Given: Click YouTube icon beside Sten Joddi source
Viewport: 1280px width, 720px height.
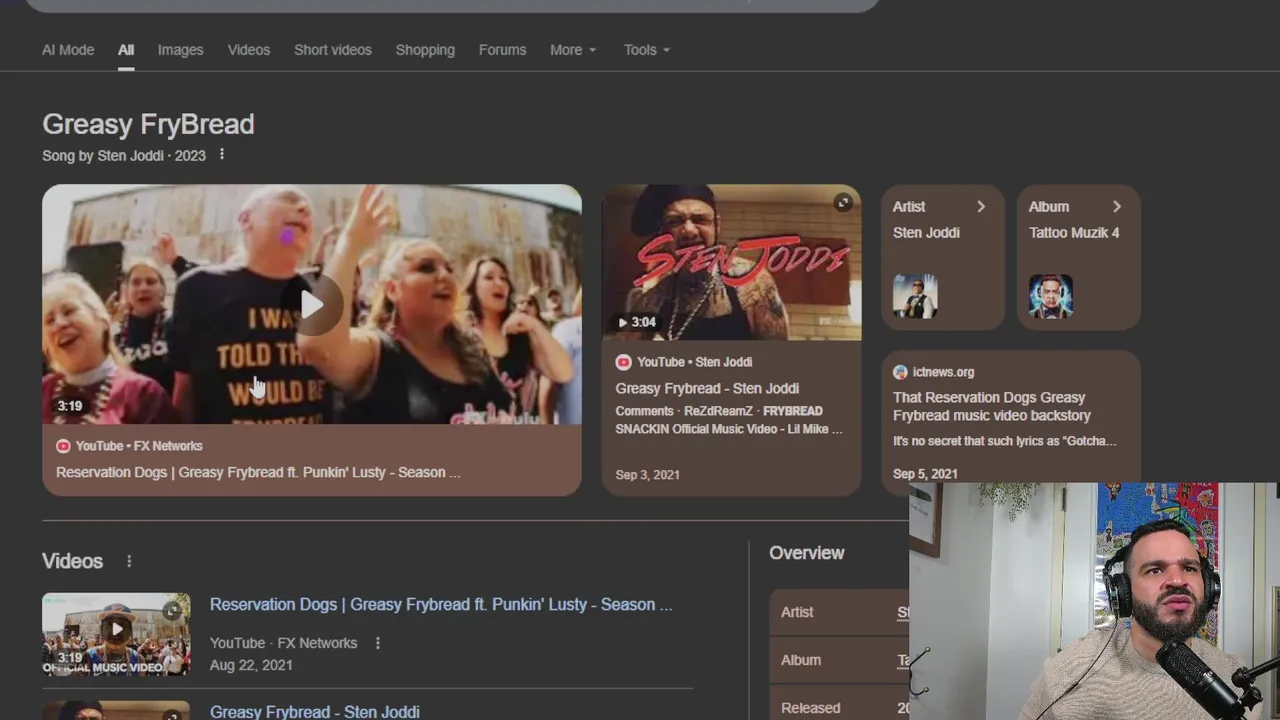Looking at the screenshot, I should [x=623, y=362].
